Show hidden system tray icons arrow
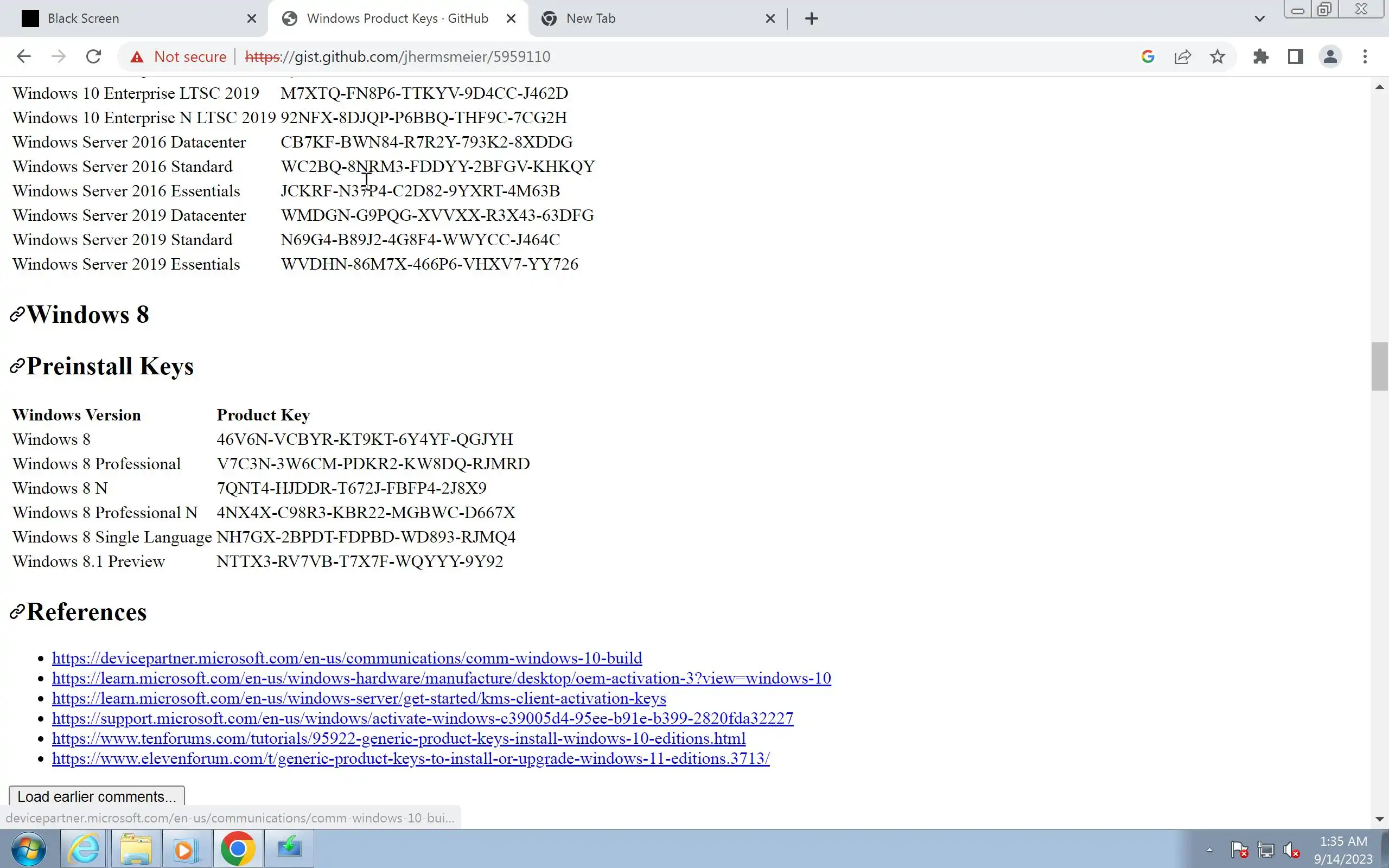The image size is (1389, 868). (1209, 850)
